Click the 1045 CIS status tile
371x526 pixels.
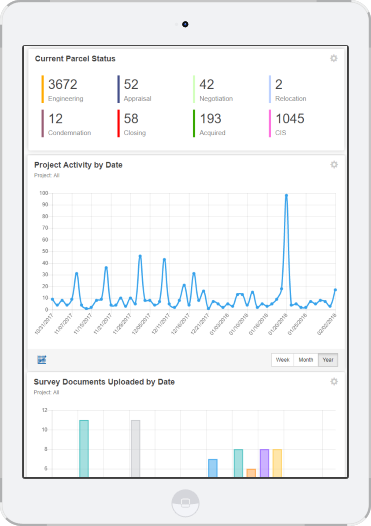(287, 123)
